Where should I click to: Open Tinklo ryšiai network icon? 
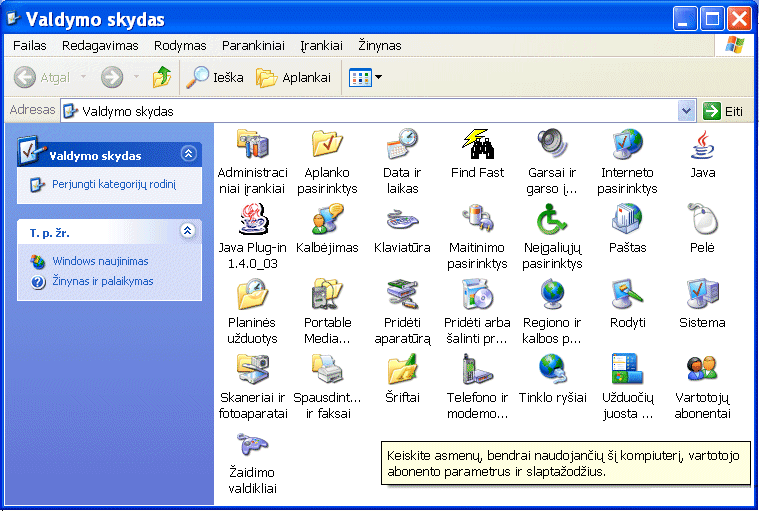pos(552,369)
